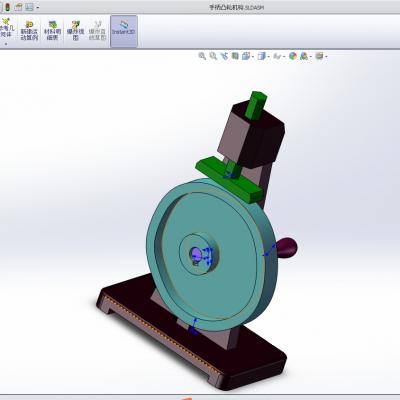The width and height of the screenshot is (400, 400).
Task: Open the file properties icon in quick access bar
Action: [x=18, y=7]
